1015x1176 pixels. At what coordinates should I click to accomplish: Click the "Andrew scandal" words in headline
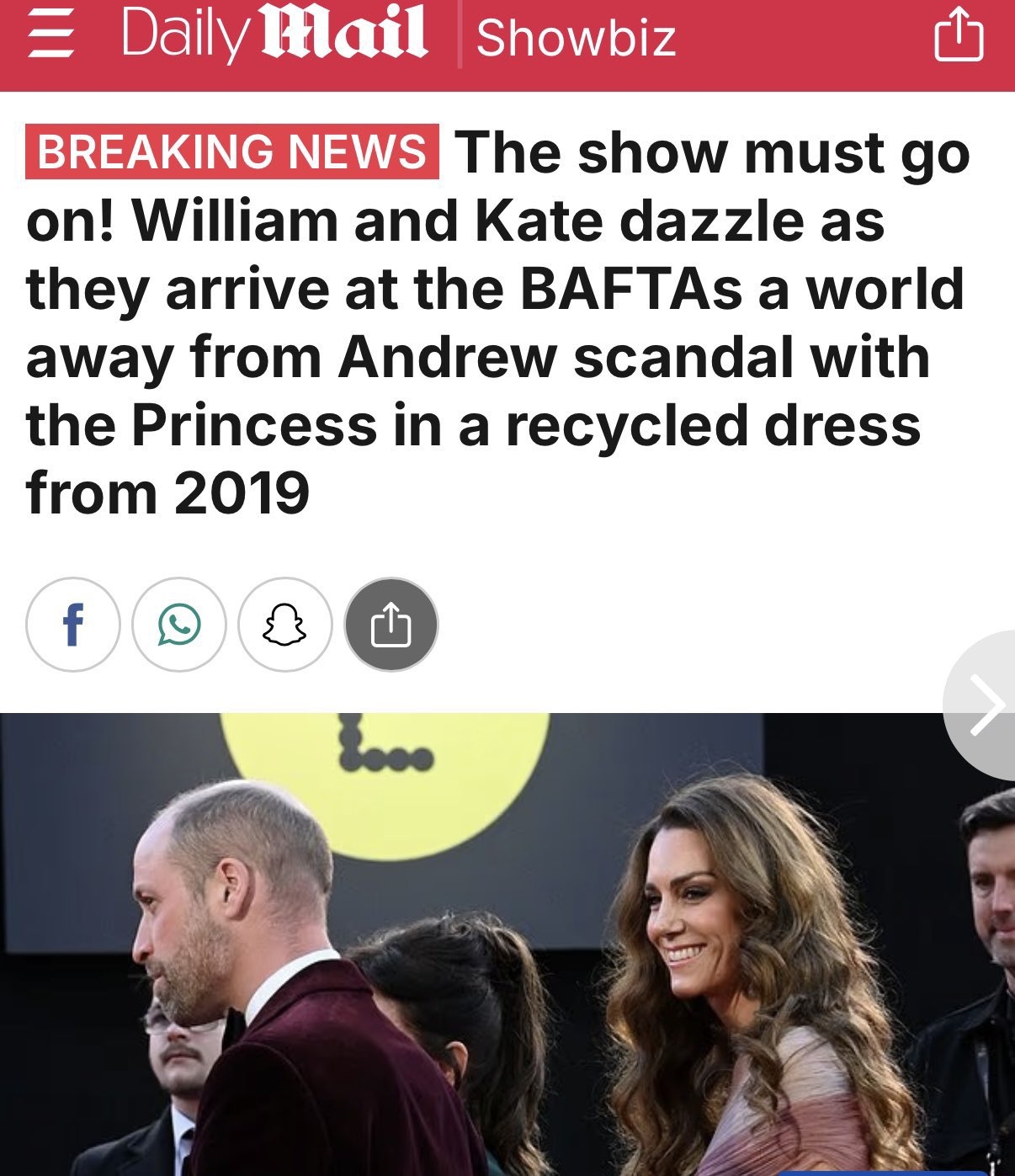(566, 357)
